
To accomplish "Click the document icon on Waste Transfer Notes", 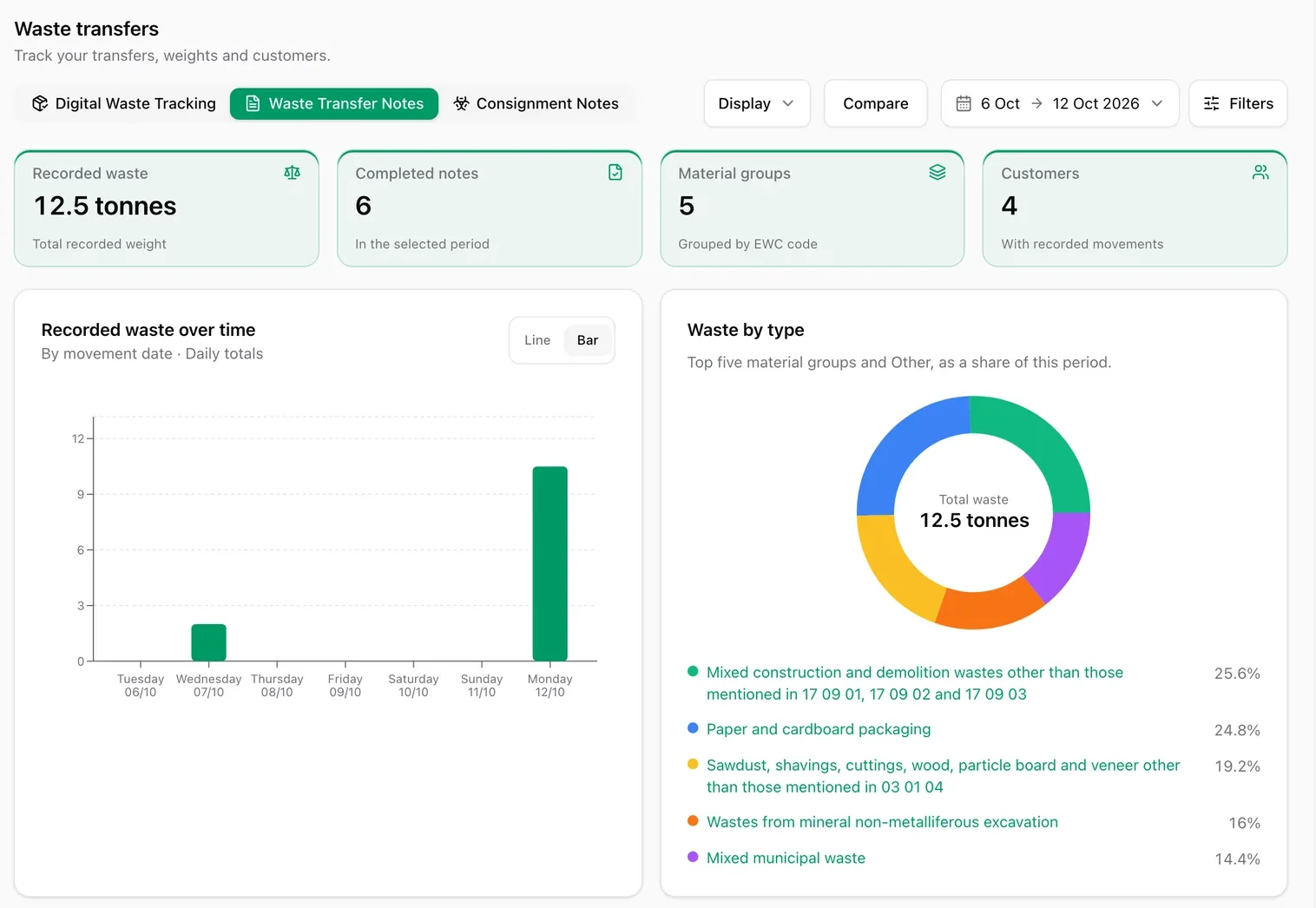I will point(253,103).
